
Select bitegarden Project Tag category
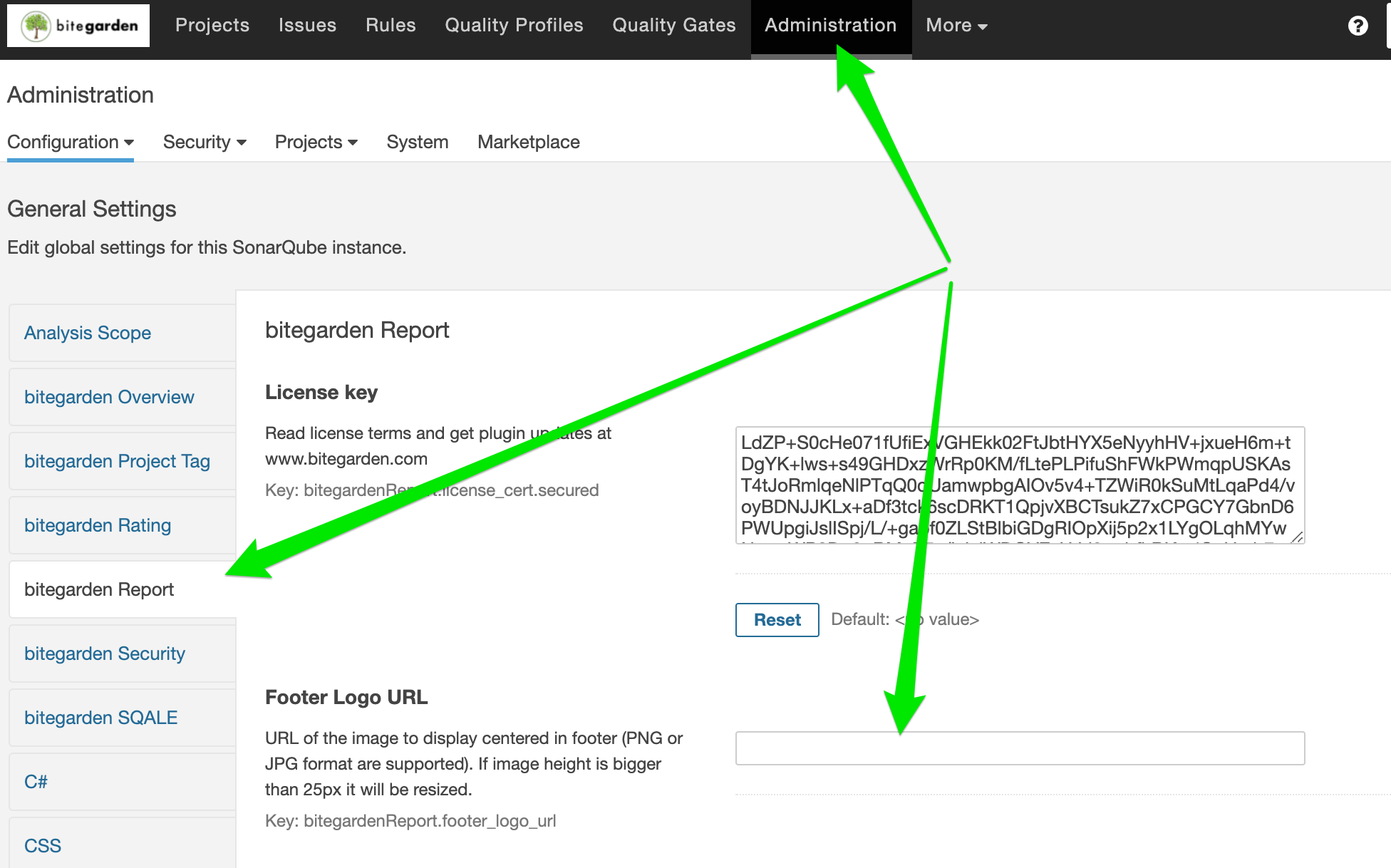pos(123,461)
